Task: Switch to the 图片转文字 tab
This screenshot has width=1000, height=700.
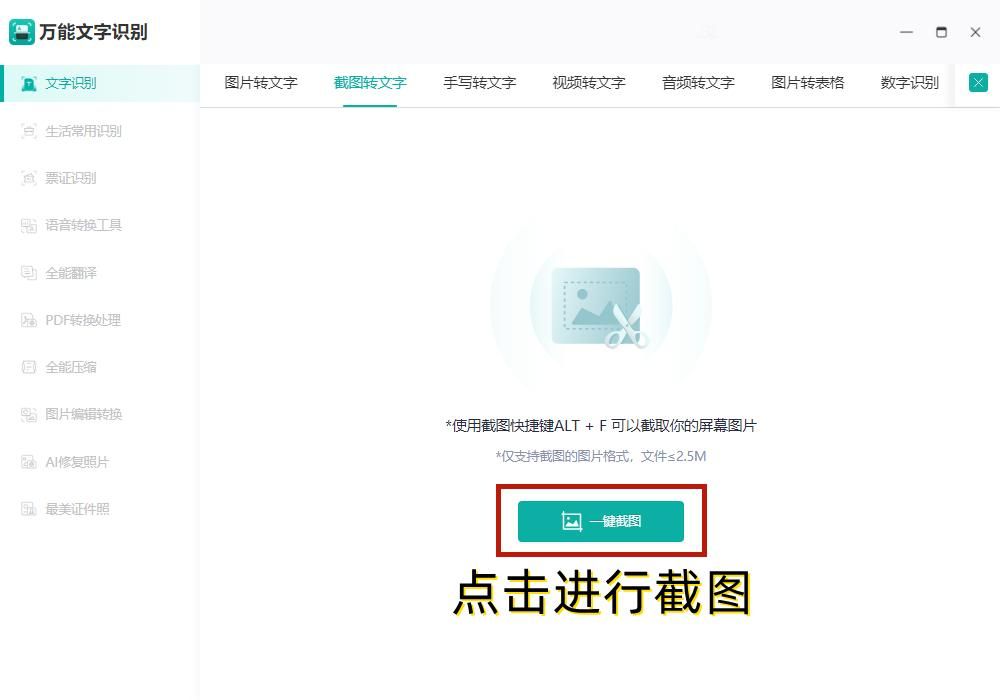Action: pos(261,83)
